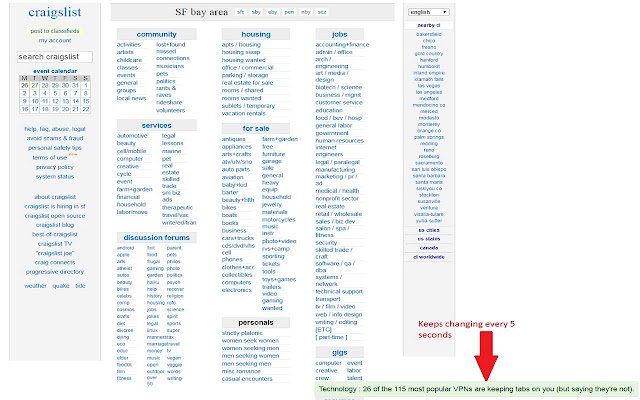
Task: Open the gigs section header
Action: coord(339,352)
